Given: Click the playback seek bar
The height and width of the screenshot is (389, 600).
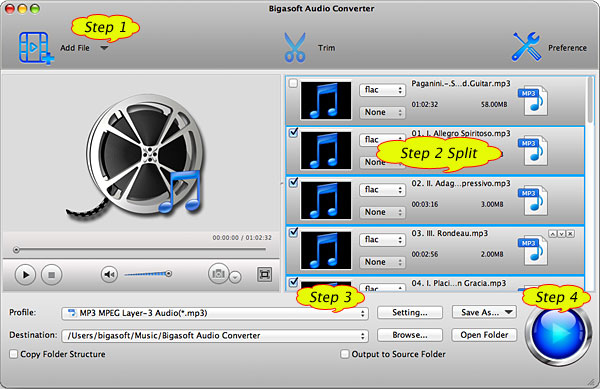Looking at the screenshot, I should [140, 250].
